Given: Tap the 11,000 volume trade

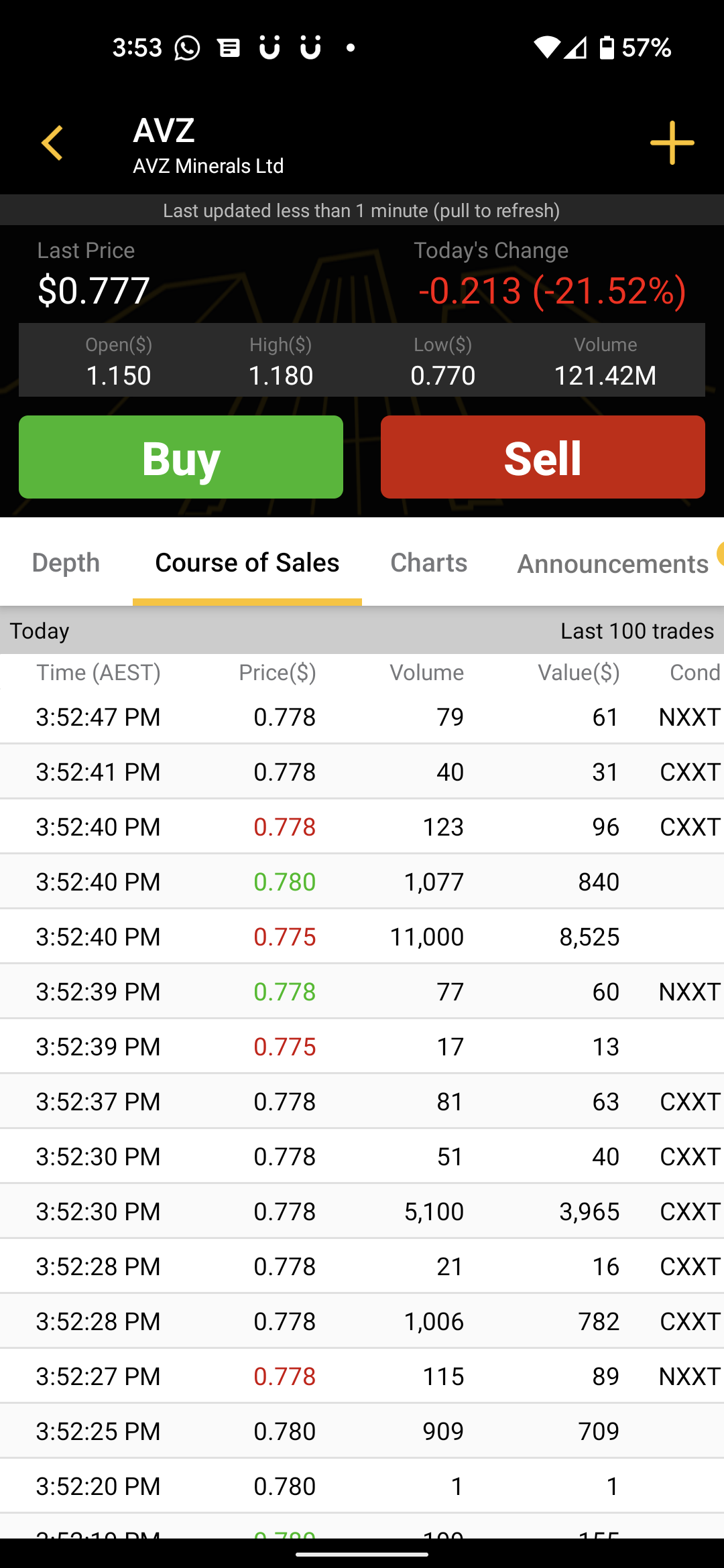Looking at the screenshot, I should coord(427,937).
